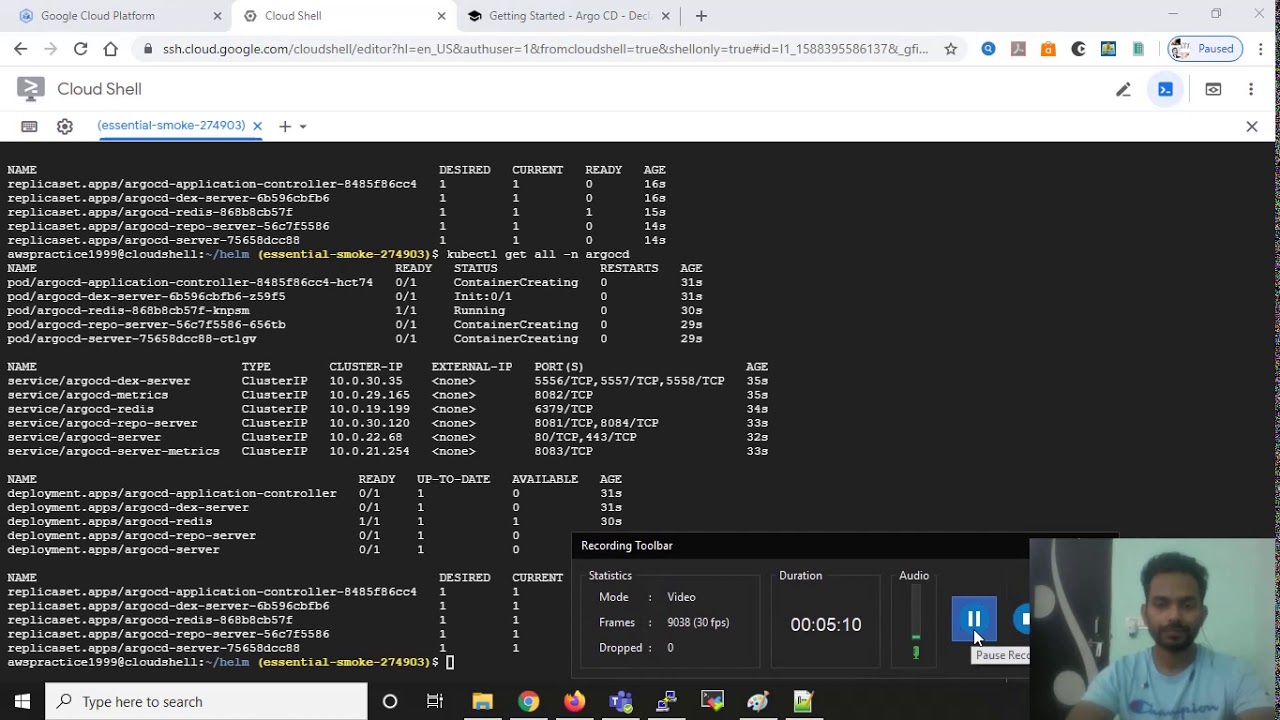Open a new Chrome tab
This screenshot has height=720, width=1280.
(x=701, y=16)
